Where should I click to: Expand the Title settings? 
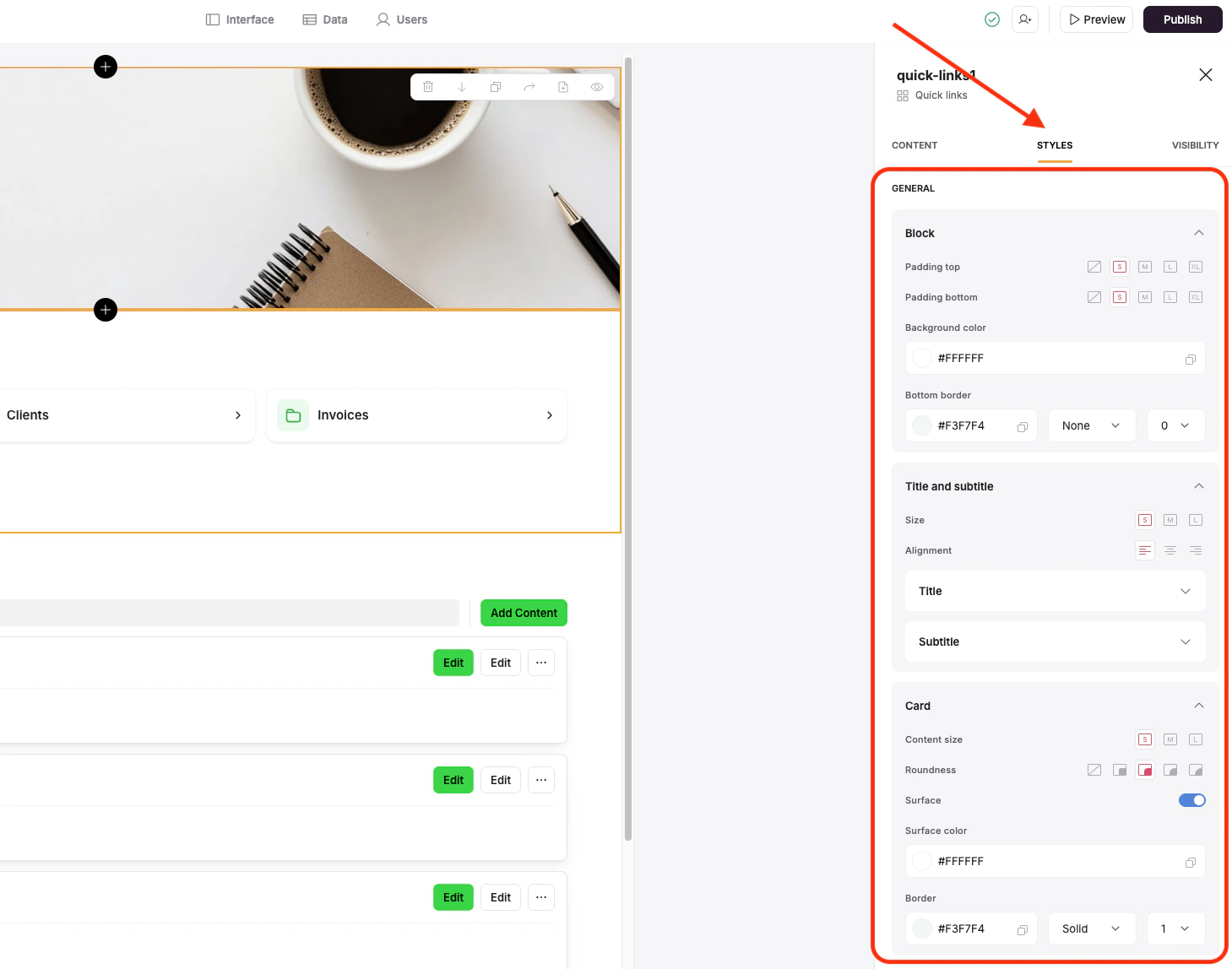(x=1056, y=591)
